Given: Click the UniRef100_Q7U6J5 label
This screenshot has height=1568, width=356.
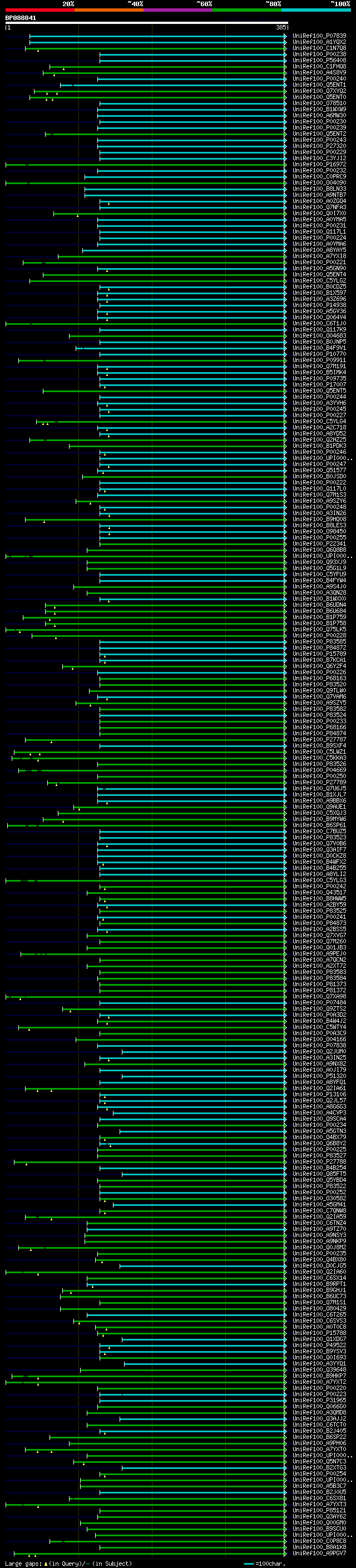Looking at the screenshot, I should 319,788.
